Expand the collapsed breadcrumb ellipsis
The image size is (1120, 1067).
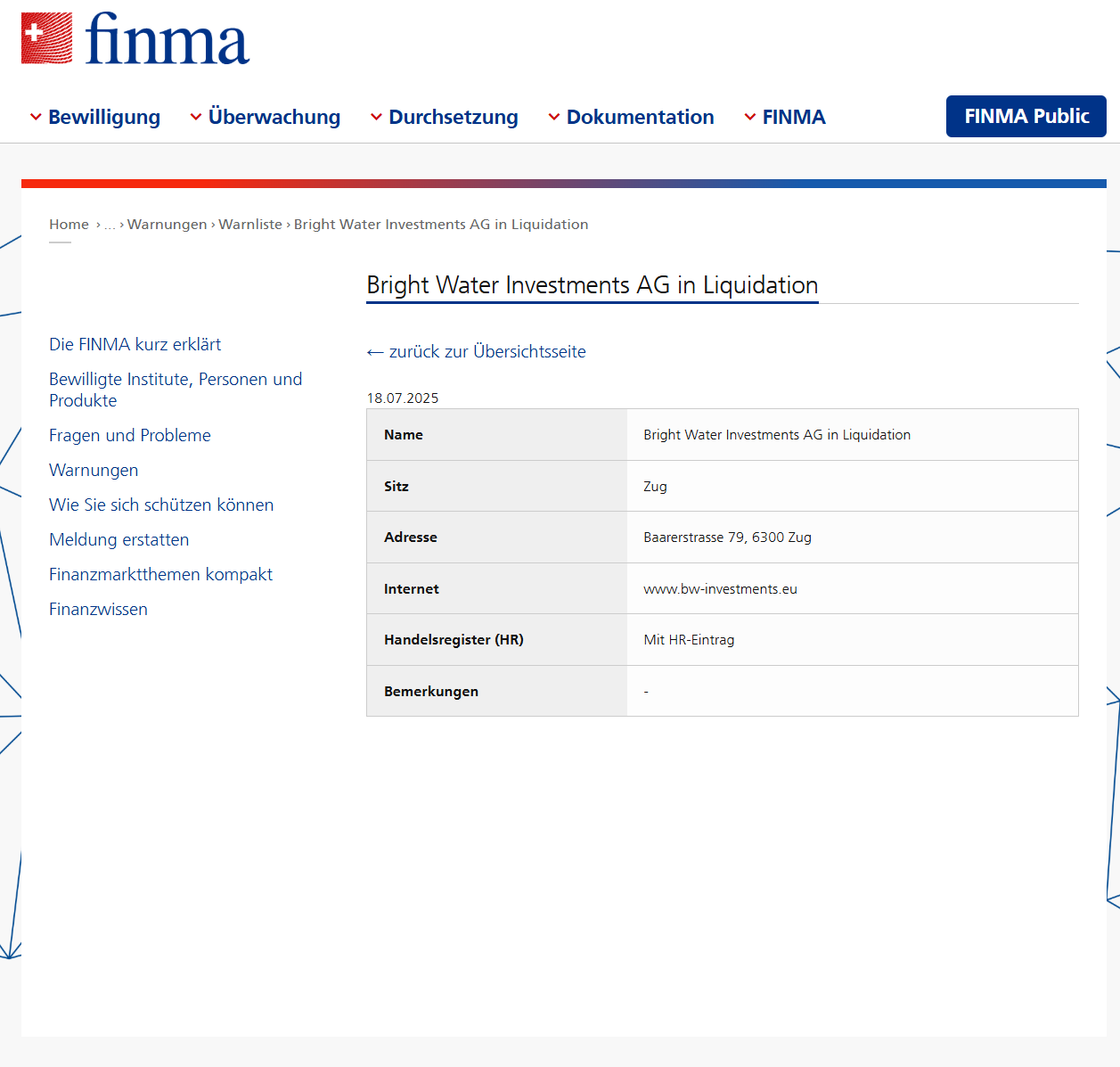[x=110, y=225]
